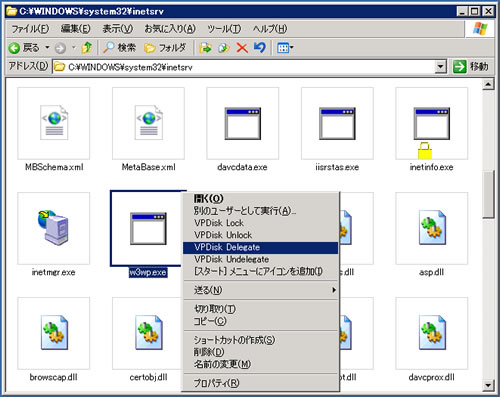Select the certobj.dll file icon
The image size is (500, 397).
tap(148, 333)
